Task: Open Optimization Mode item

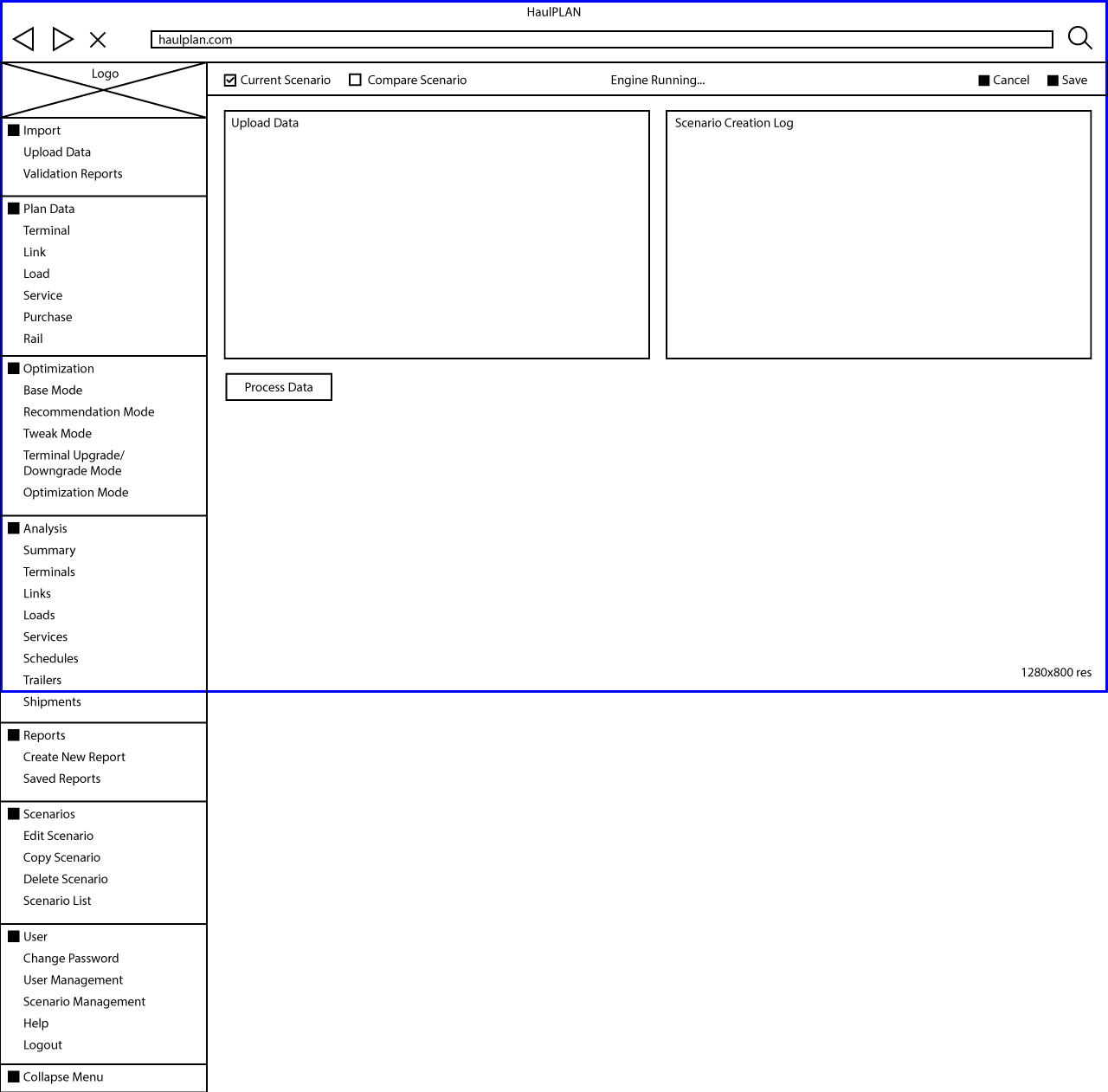Action: tap(76, 493)
